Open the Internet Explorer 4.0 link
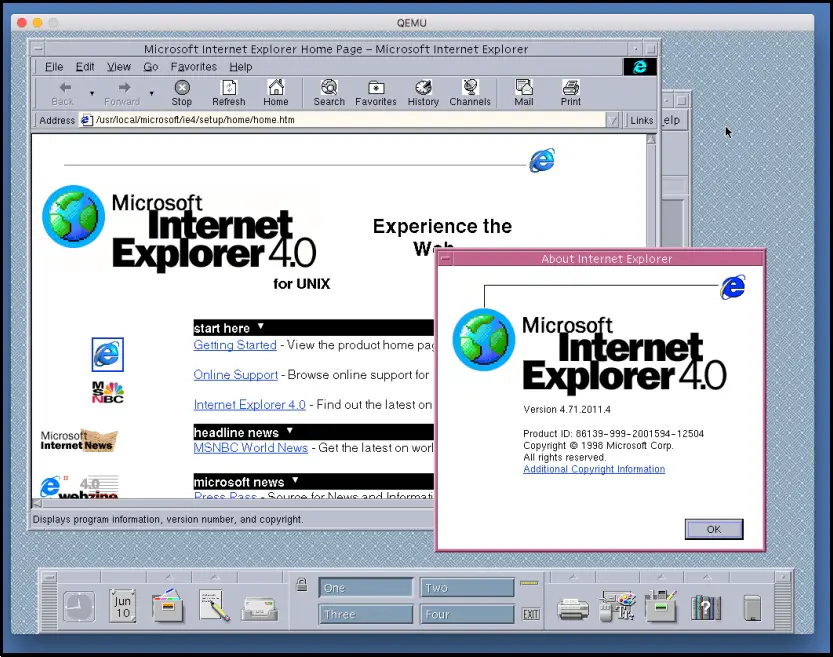 [249, 405]
